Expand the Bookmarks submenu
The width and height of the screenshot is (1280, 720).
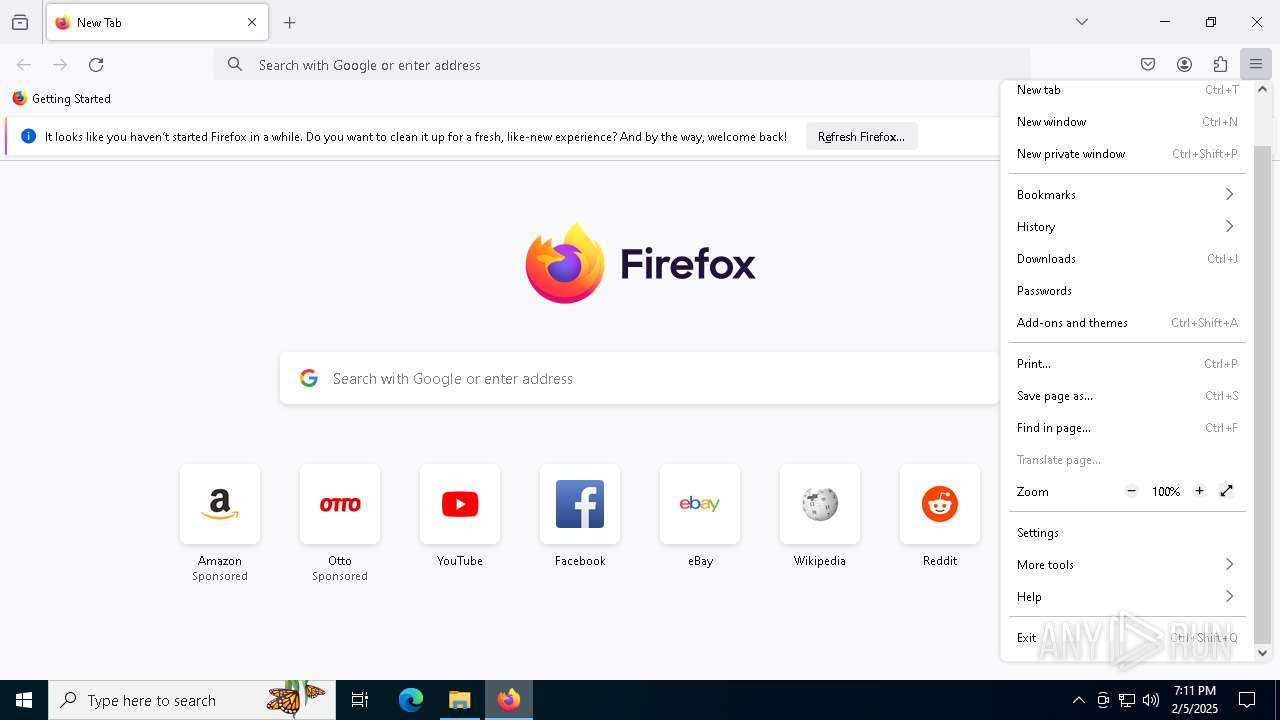click(1127, 195)
